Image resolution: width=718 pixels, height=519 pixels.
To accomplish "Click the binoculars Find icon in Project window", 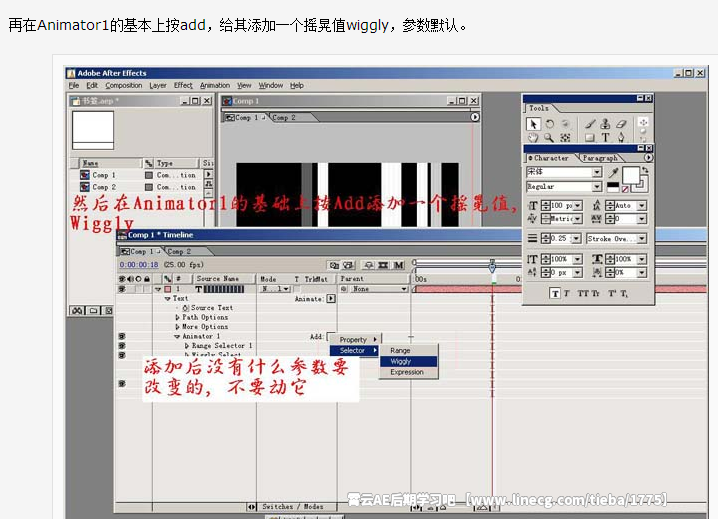I will coord(77,311).
